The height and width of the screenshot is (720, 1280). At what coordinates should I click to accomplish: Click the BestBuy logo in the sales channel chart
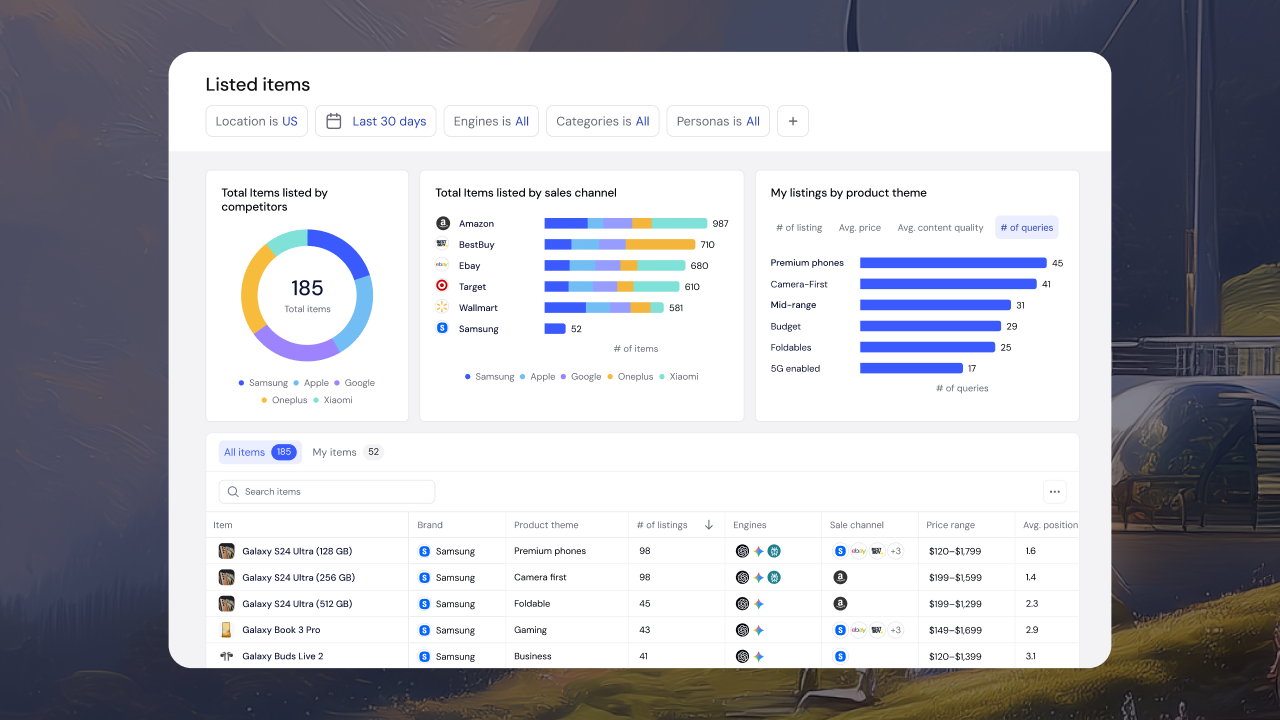pyautogui.click(x=442, y=244)
